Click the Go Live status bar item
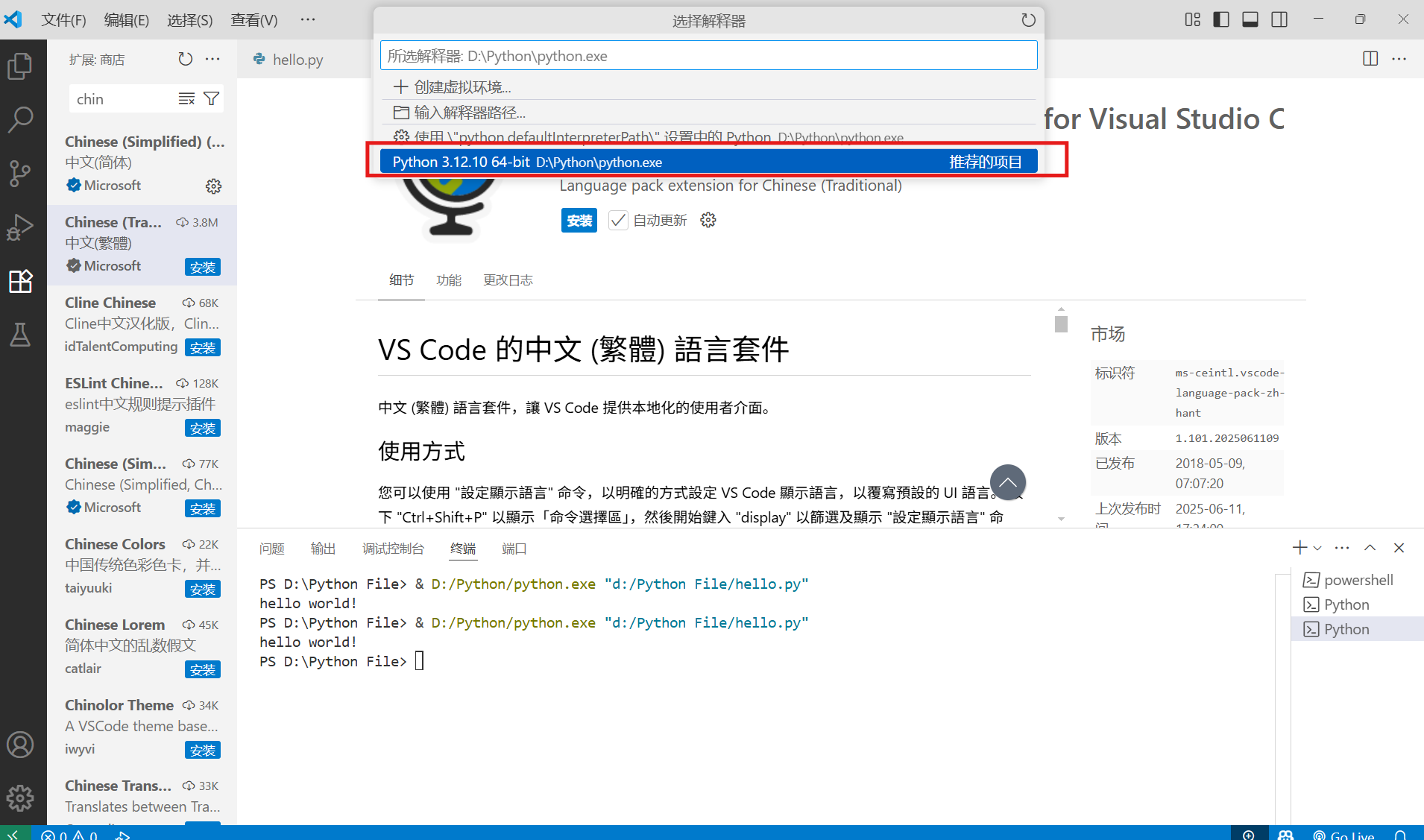The image size is (1424, 840). click(1344, 834)
